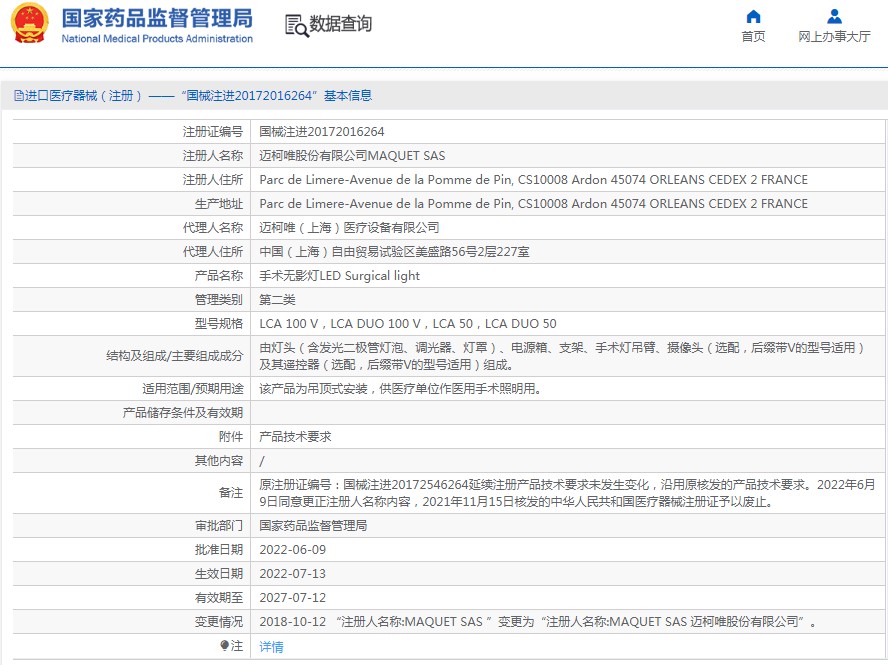Click the 注册人名称 row label

click(x=212, y=156)
